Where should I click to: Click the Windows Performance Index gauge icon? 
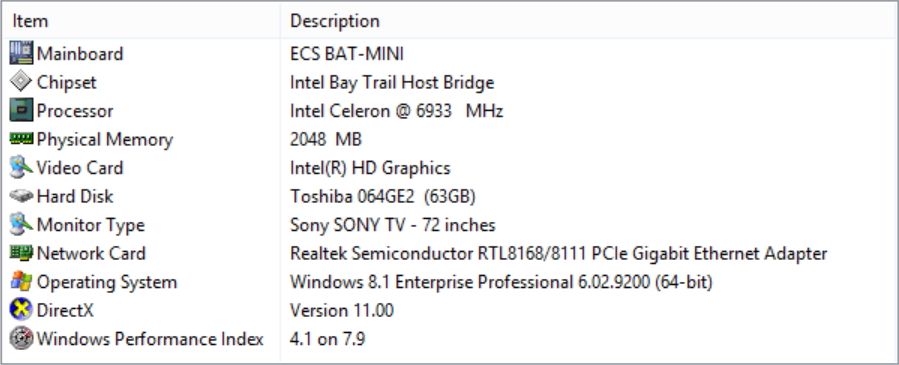[21, 339]
